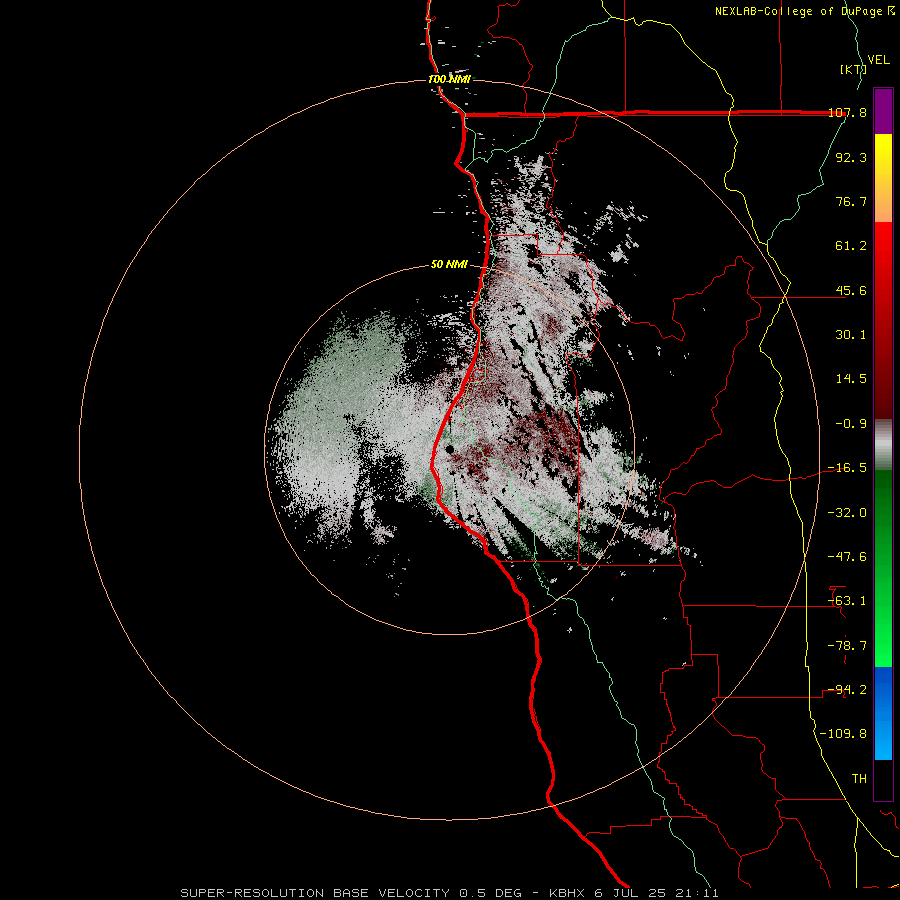Image resolution: width=900 pixels, height=900 pixels.
Task: Click the VEL legend title
Action: pos(878,59)
